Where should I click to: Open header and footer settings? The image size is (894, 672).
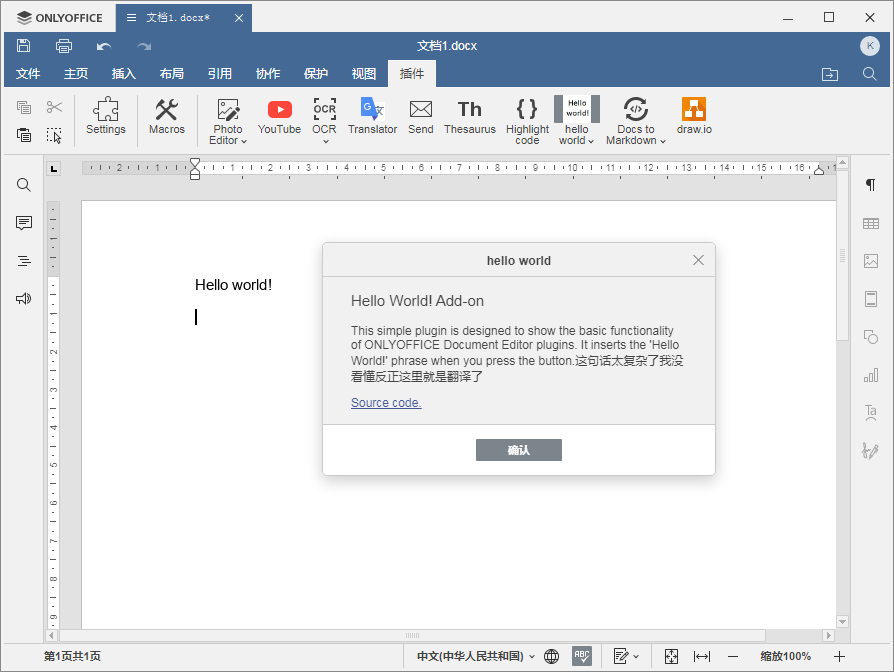pos(871,299)
